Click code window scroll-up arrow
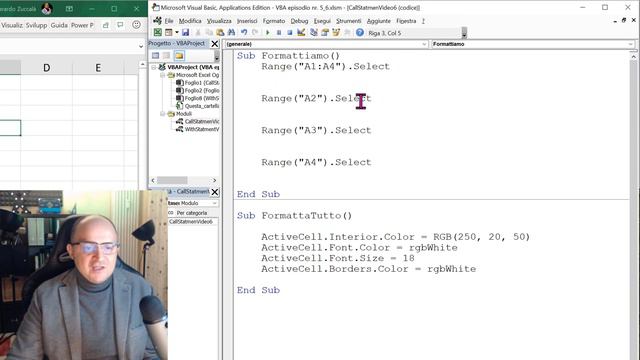 [633, 57]
